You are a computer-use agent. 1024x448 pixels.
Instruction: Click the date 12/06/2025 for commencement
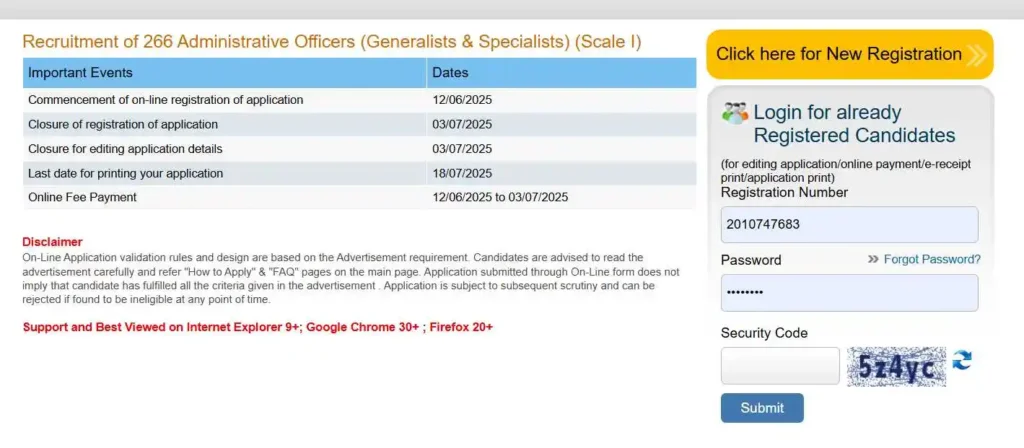click(462, 100)
